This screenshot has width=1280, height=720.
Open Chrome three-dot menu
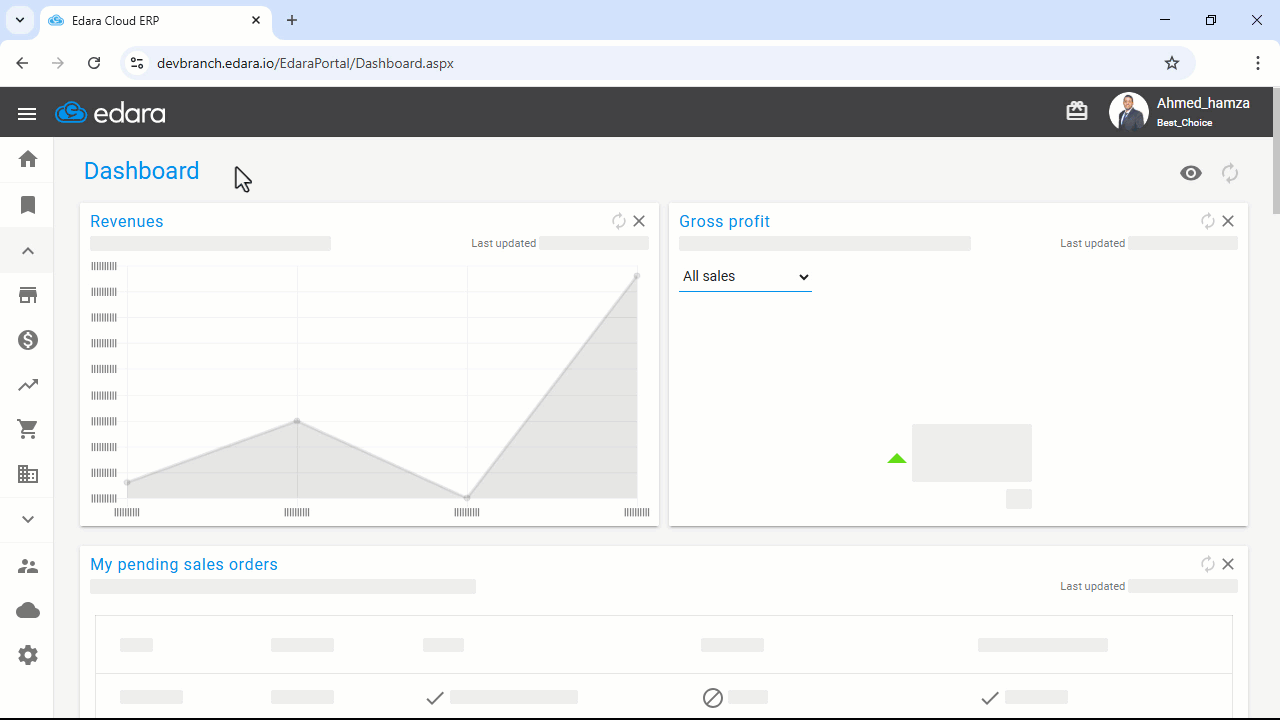coord(1258,63)
